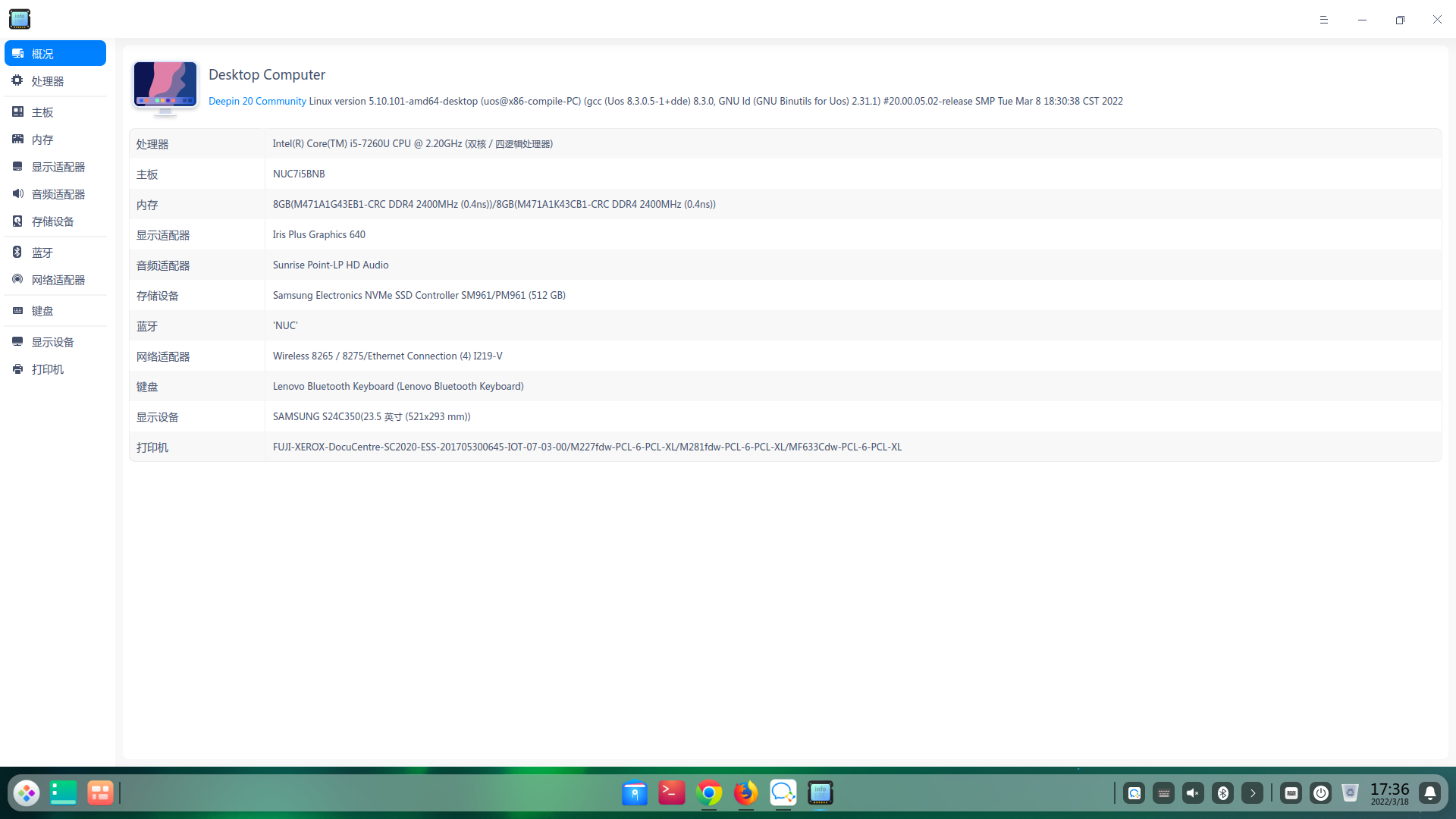Open the terminal from the dock

point(671,793)
